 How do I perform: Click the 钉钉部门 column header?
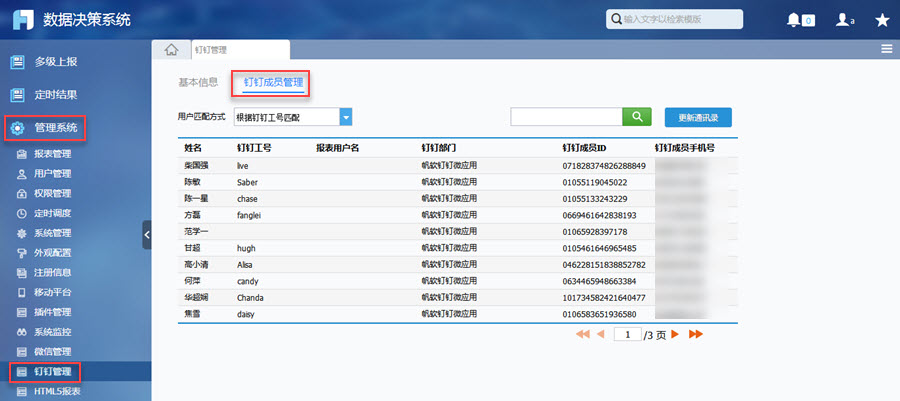coord(439,148)
